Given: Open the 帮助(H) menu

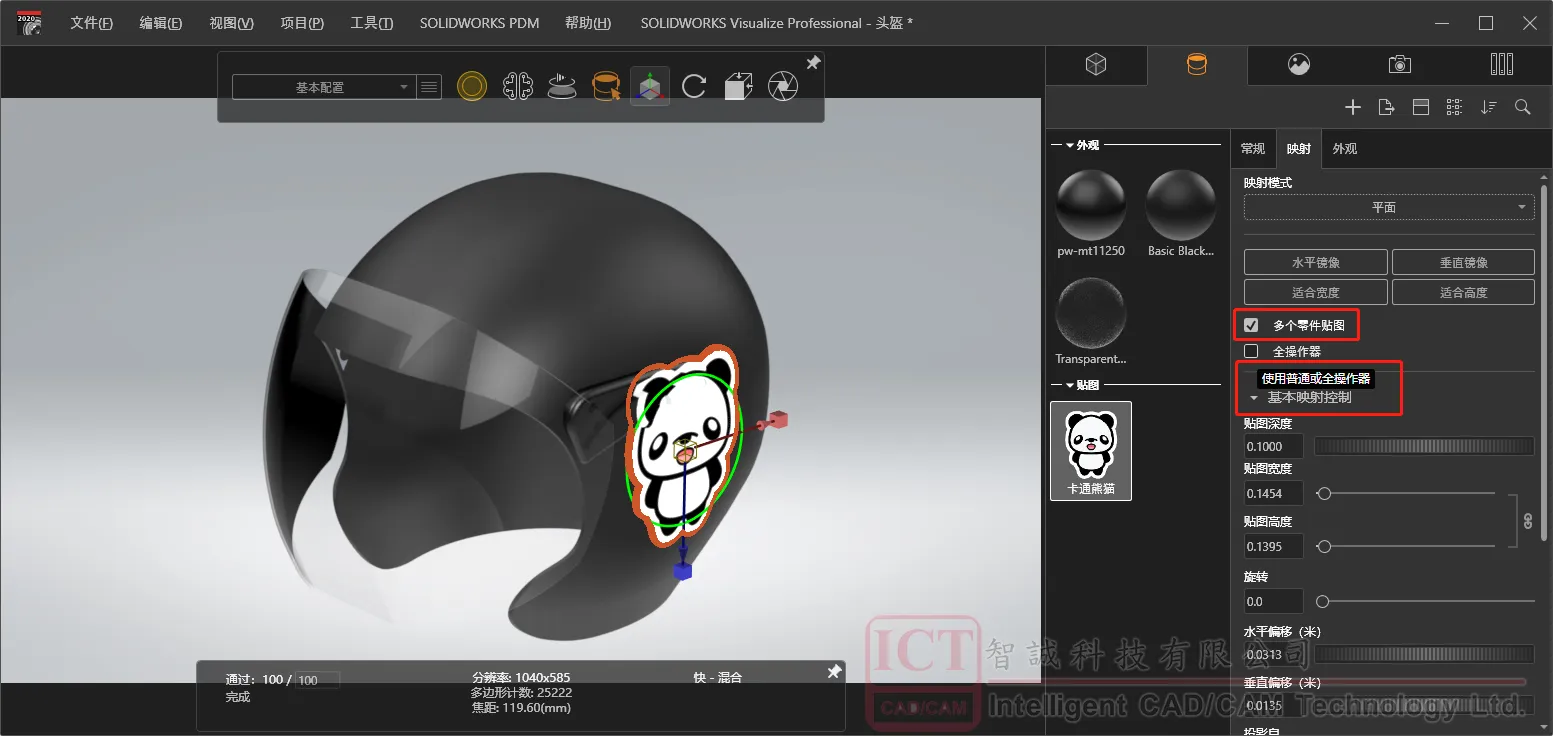Looking at the screenshot, I should [588, 23].
